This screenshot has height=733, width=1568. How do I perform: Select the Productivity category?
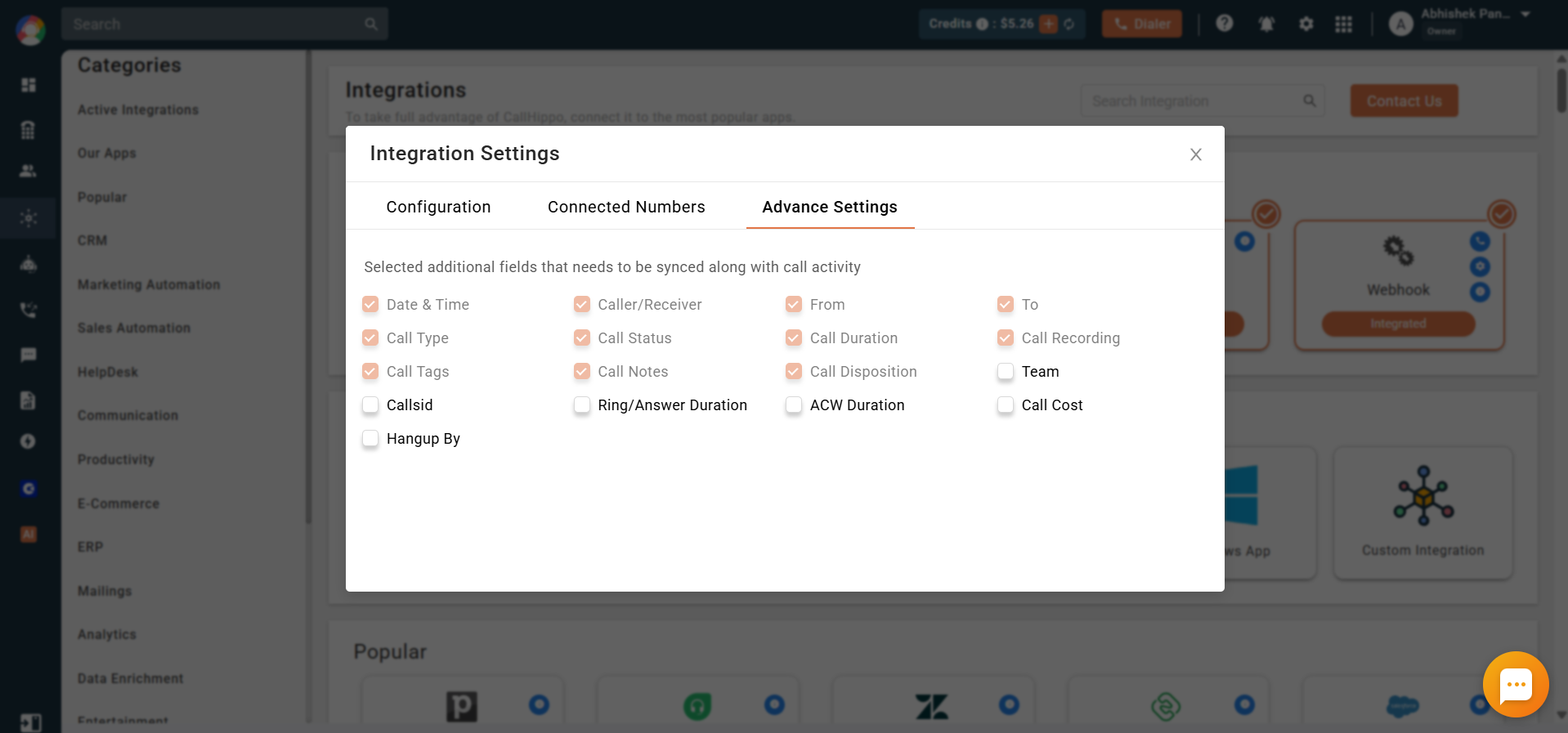[x=116, y=459]
